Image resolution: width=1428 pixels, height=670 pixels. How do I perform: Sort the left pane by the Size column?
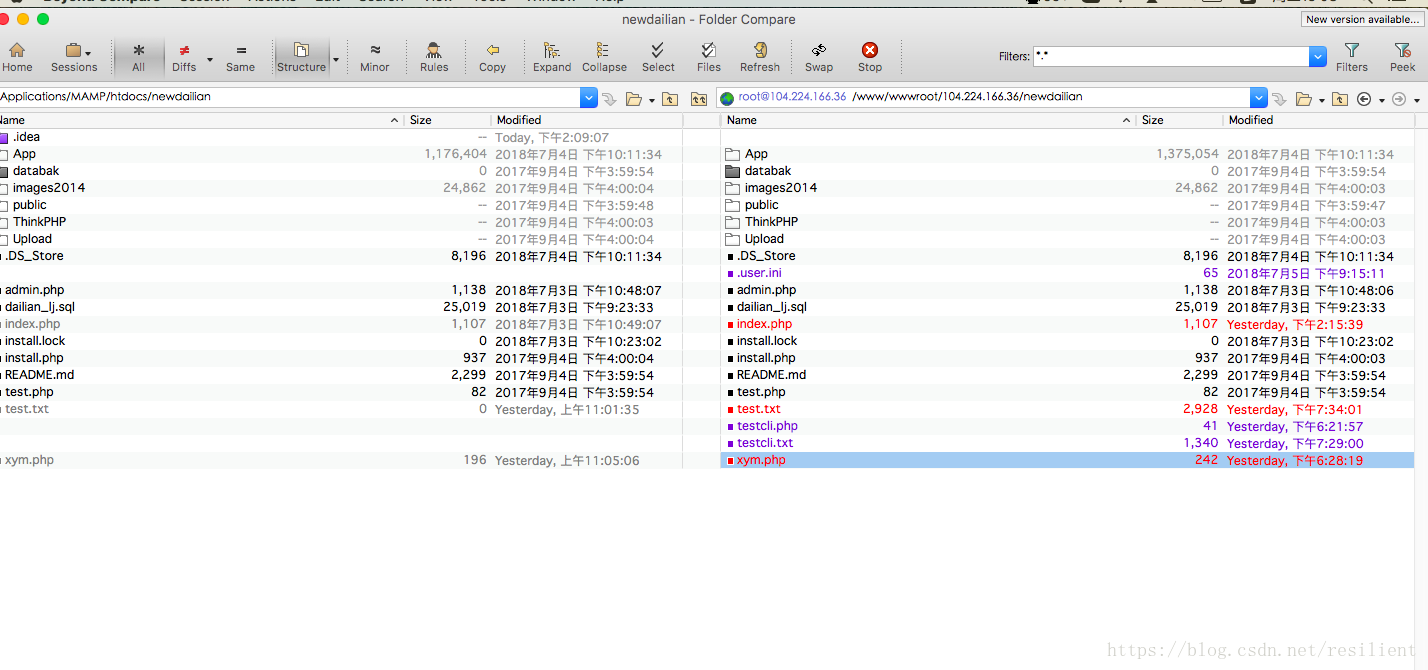coord(447,120)
